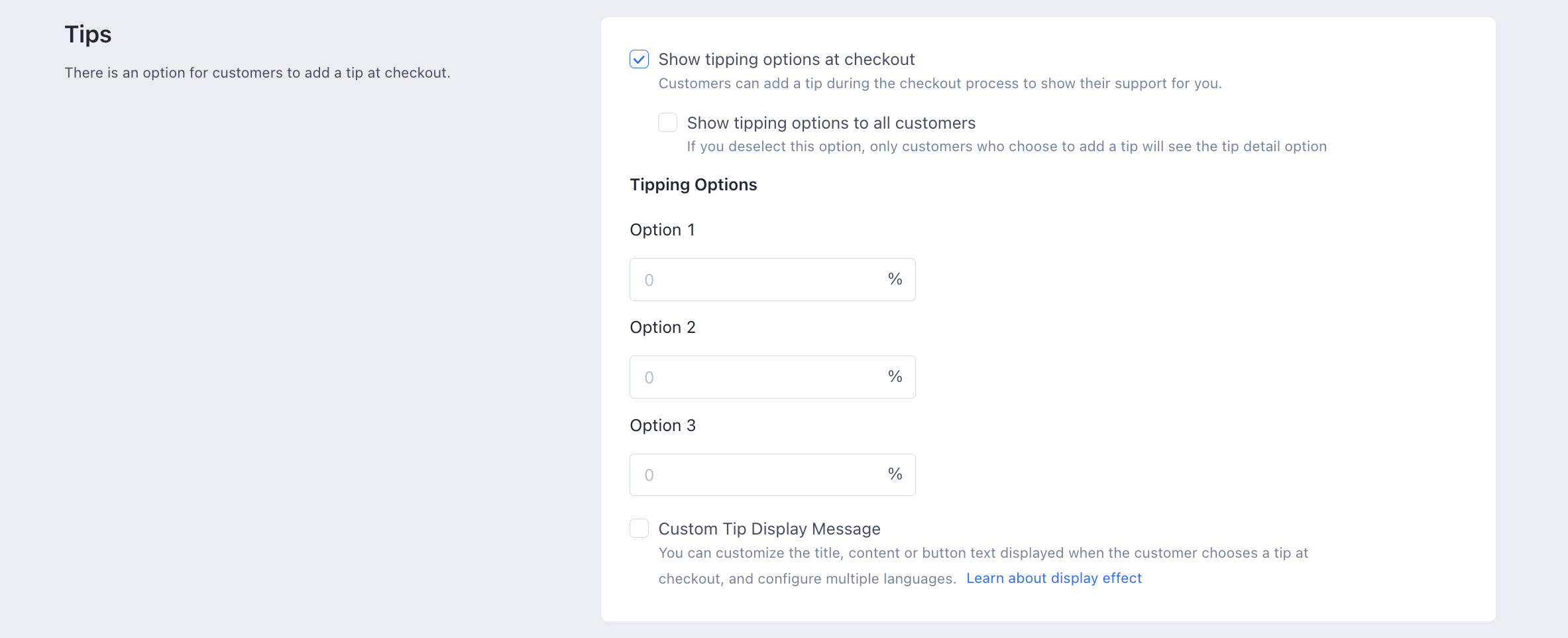Click the Tips section heading

(x=88, y=34)
